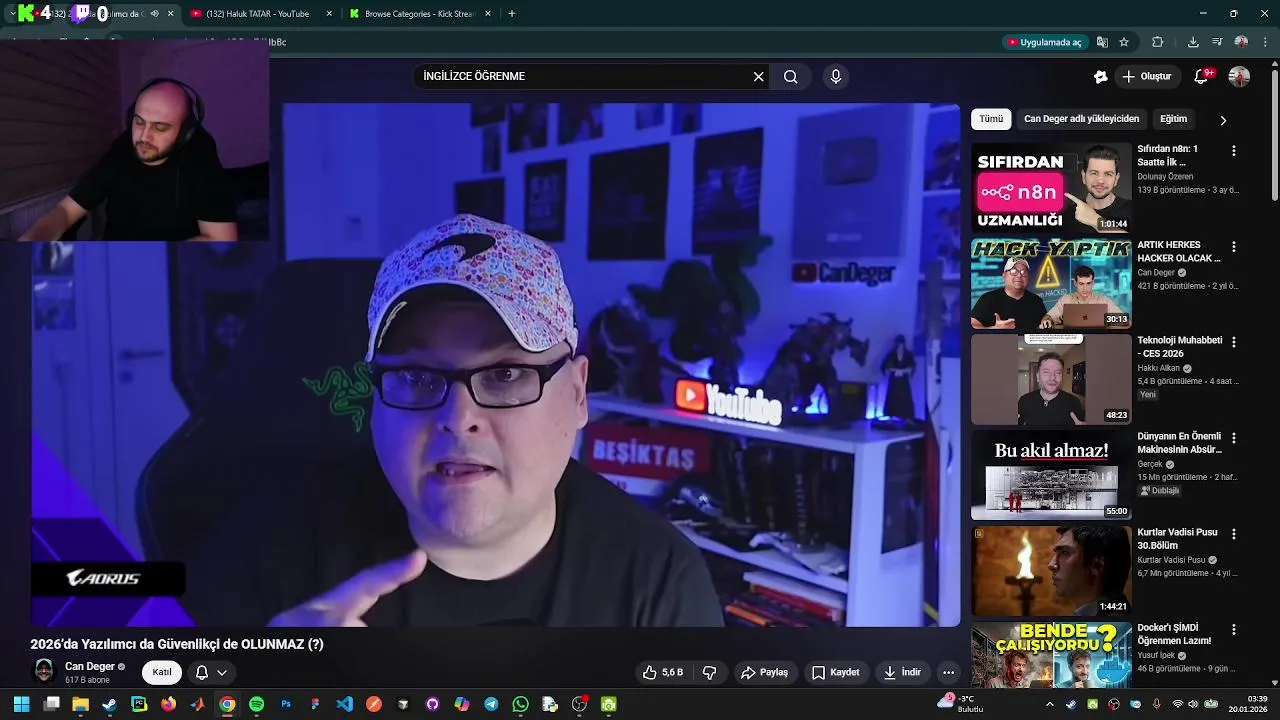Open Can Deger channel name link

[90, 666]
